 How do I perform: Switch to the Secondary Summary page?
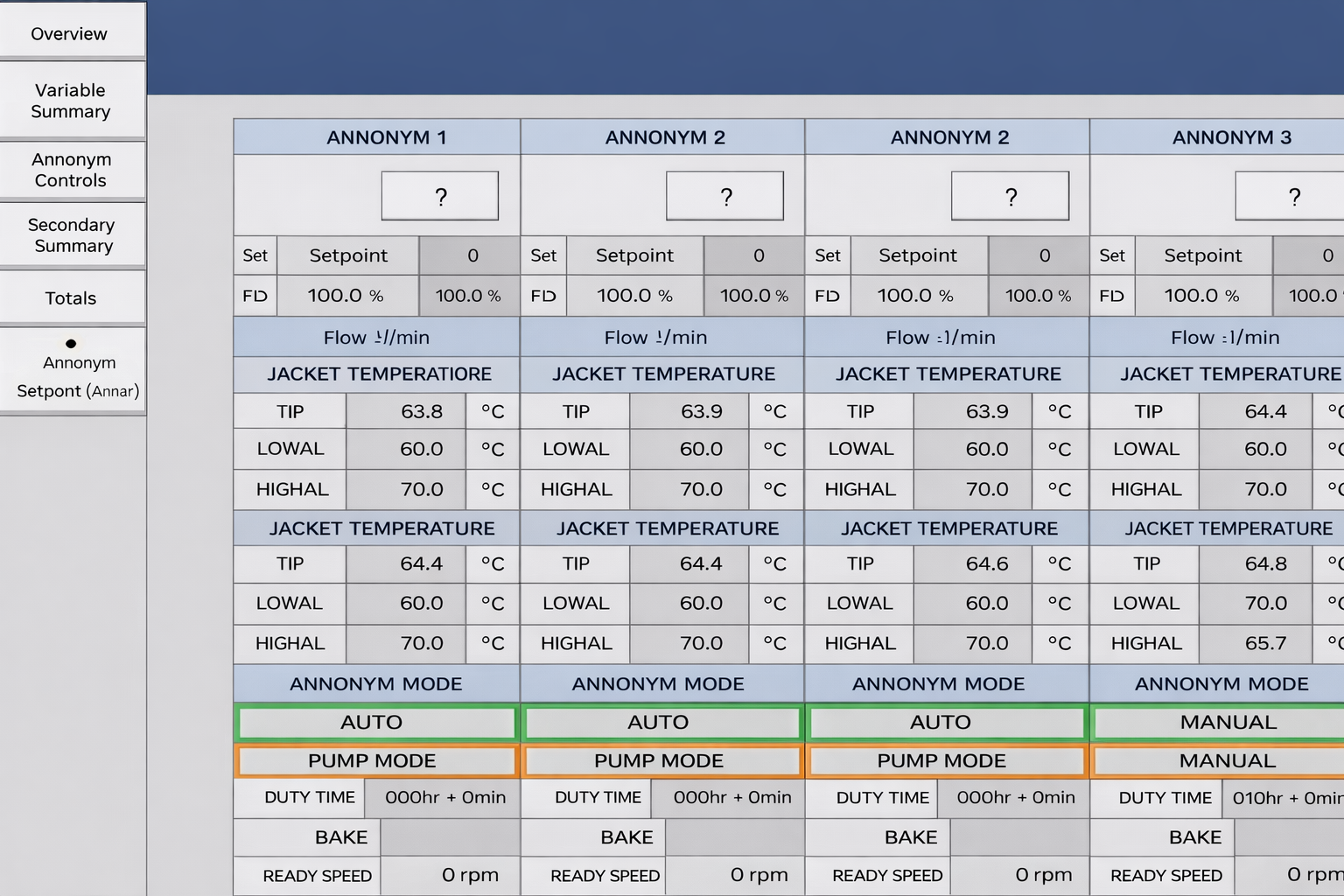[72, 235]
